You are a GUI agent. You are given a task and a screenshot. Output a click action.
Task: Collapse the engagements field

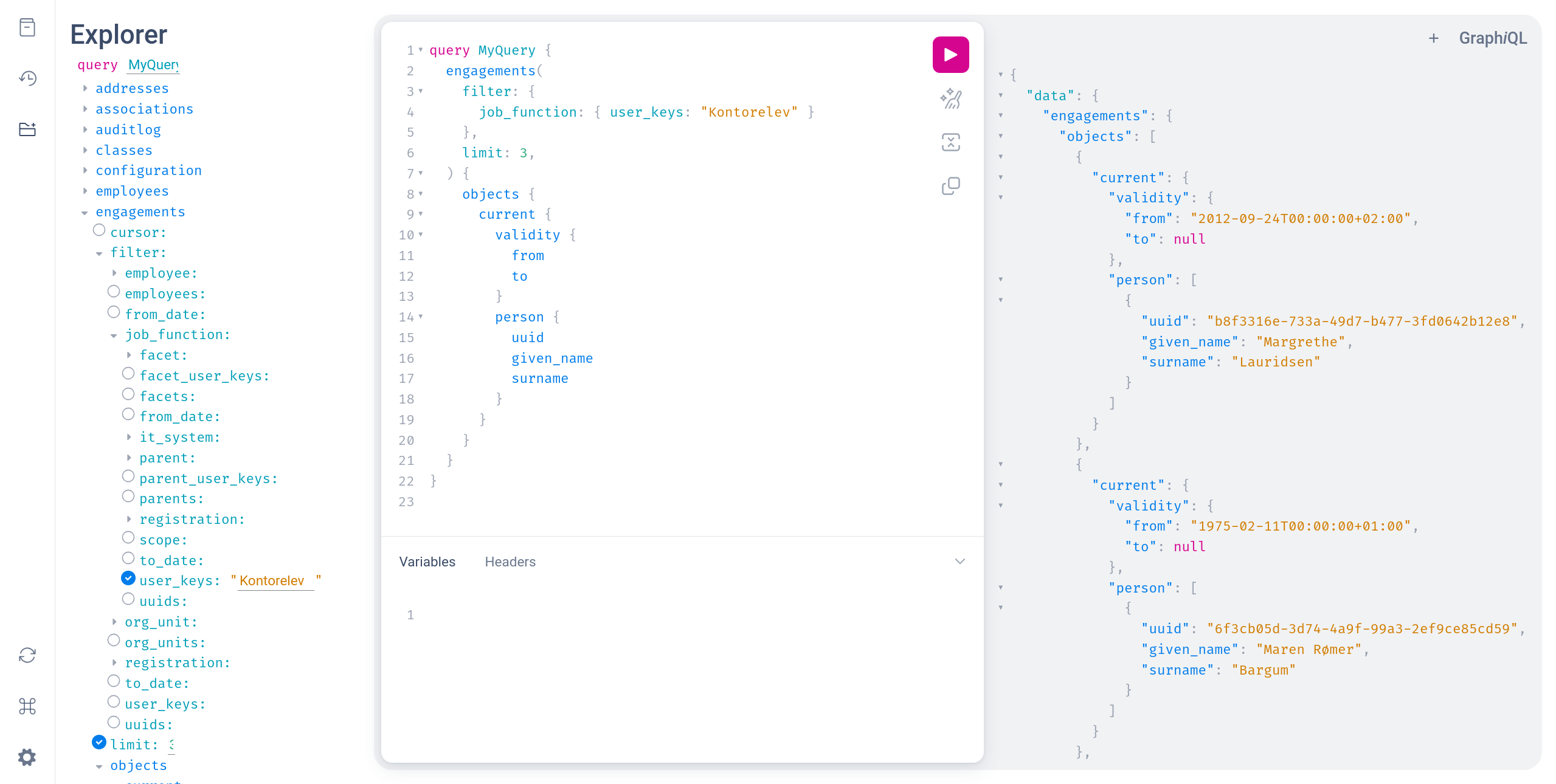pos(85,213)
